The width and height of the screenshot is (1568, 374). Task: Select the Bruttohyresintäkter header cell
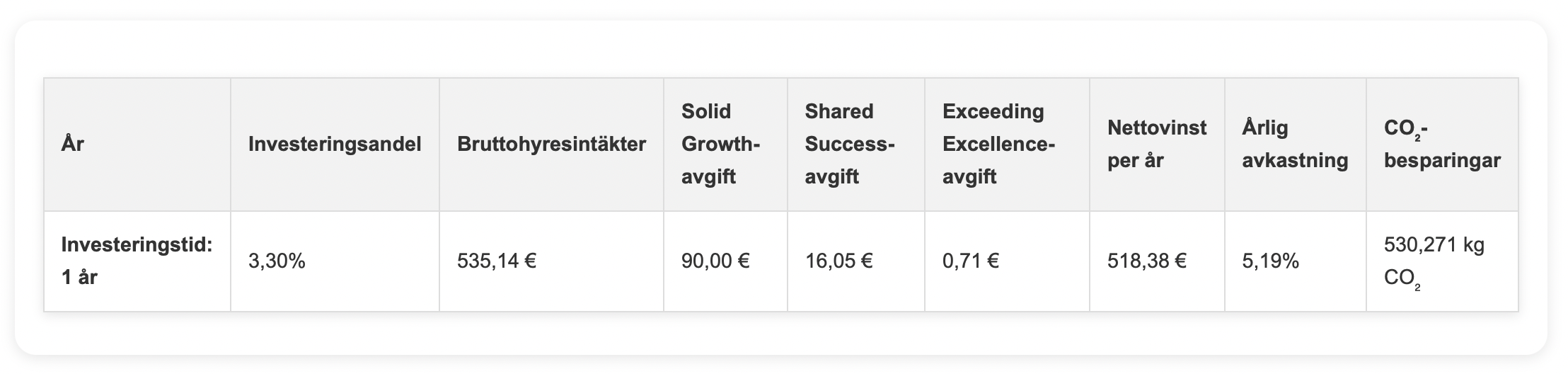click(x=551, y=144)
